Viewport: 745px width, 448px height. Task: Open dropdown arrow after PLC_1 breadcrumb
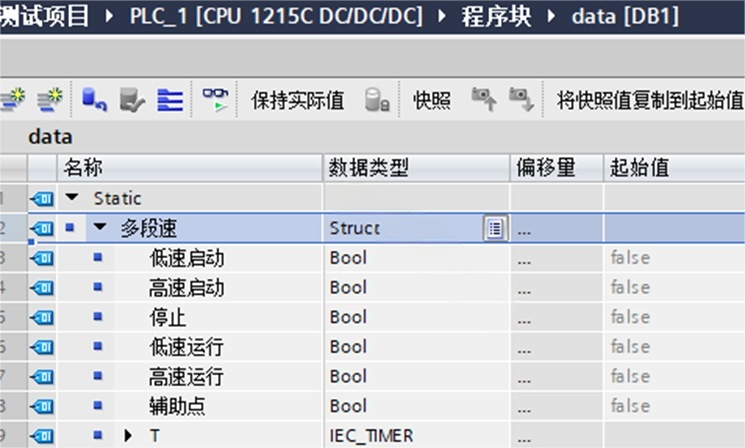point(442,16)
